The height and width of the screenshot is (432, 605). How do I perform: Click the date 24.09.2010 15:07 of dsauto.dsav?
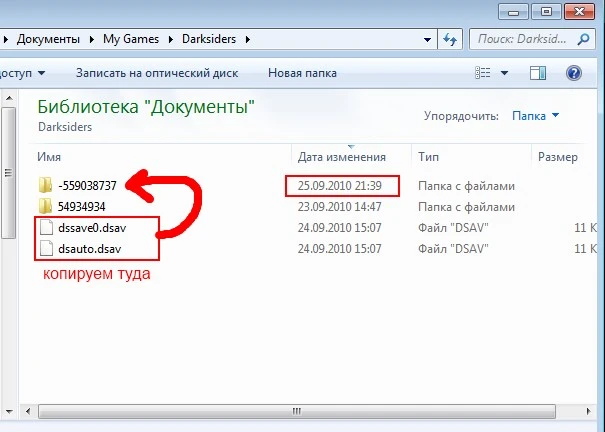(340, 249)
